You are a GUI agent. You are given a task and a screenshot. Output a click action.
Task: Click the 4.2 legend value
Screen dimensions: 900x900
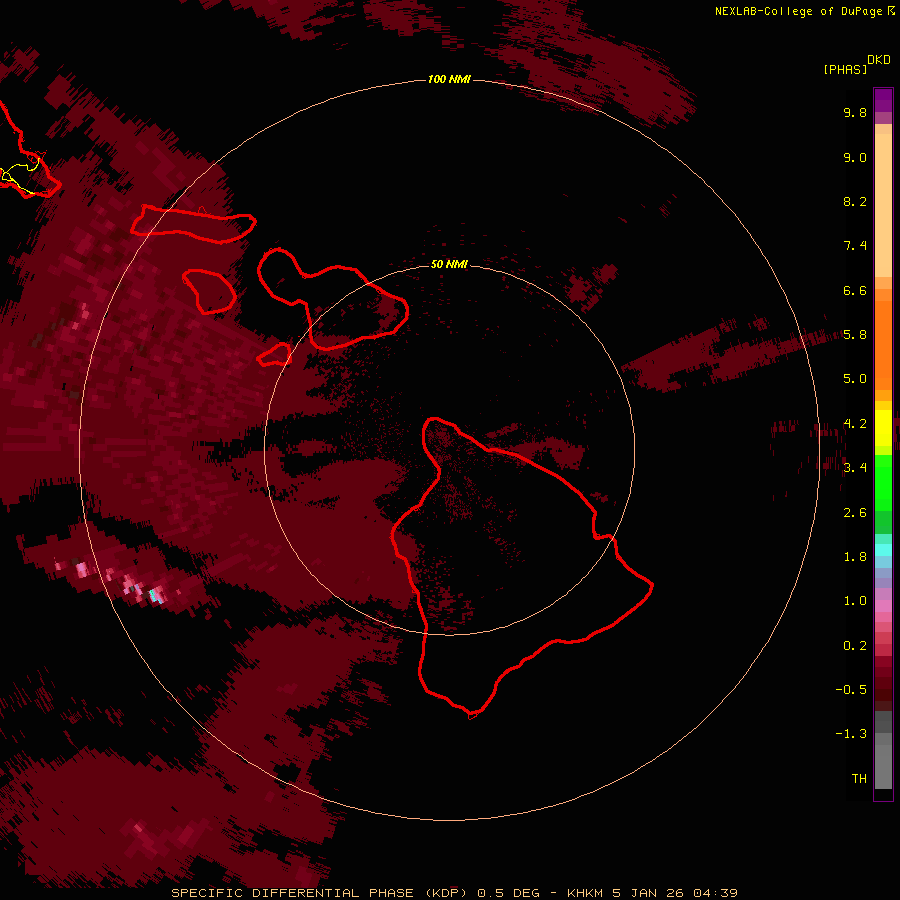[x=855, y=424]
